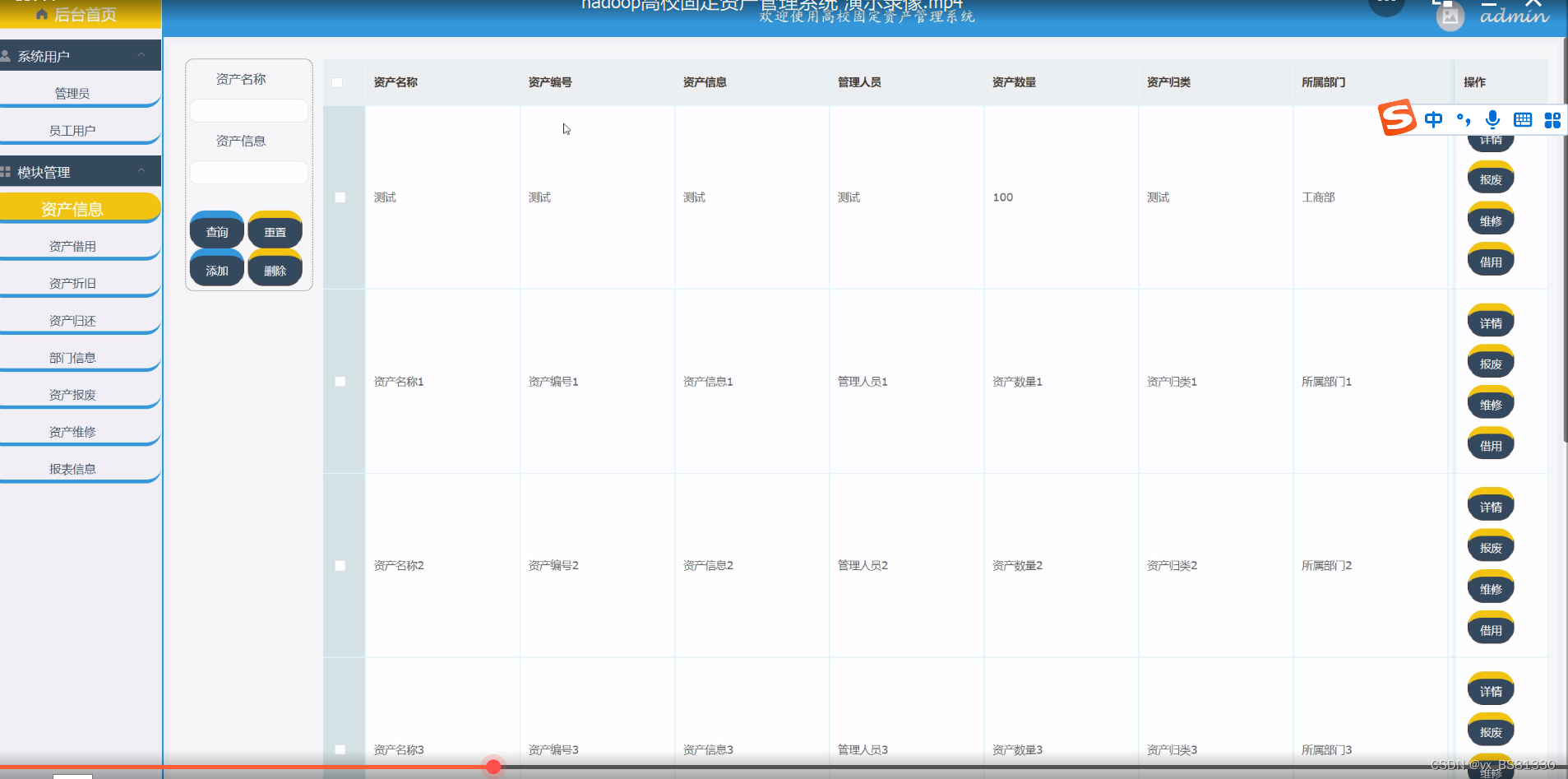
Task: Check the row for 资产名称2
Action: point(340,566)
